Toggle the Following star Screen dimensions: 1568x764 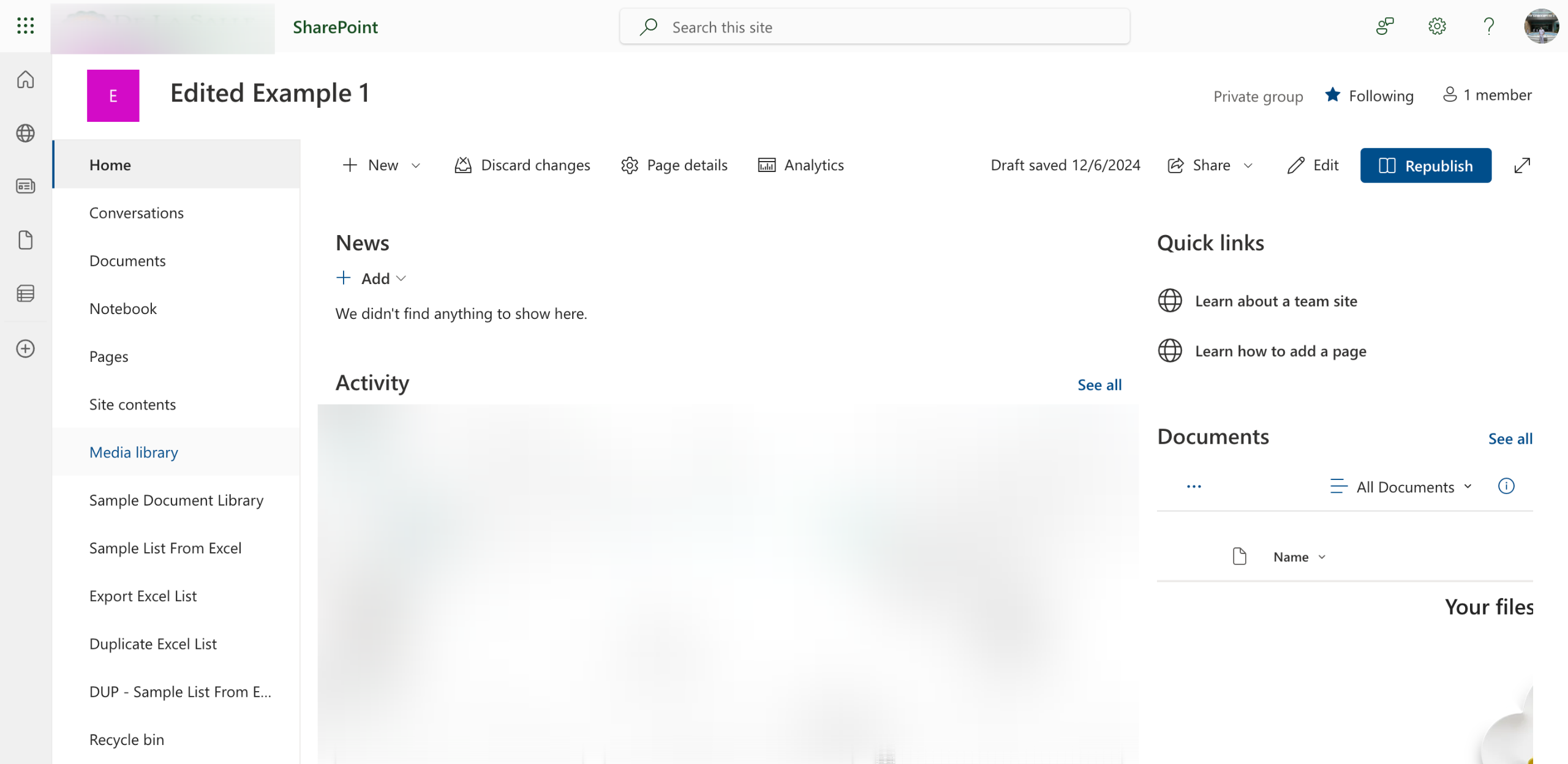click(x=1333, y=95)
